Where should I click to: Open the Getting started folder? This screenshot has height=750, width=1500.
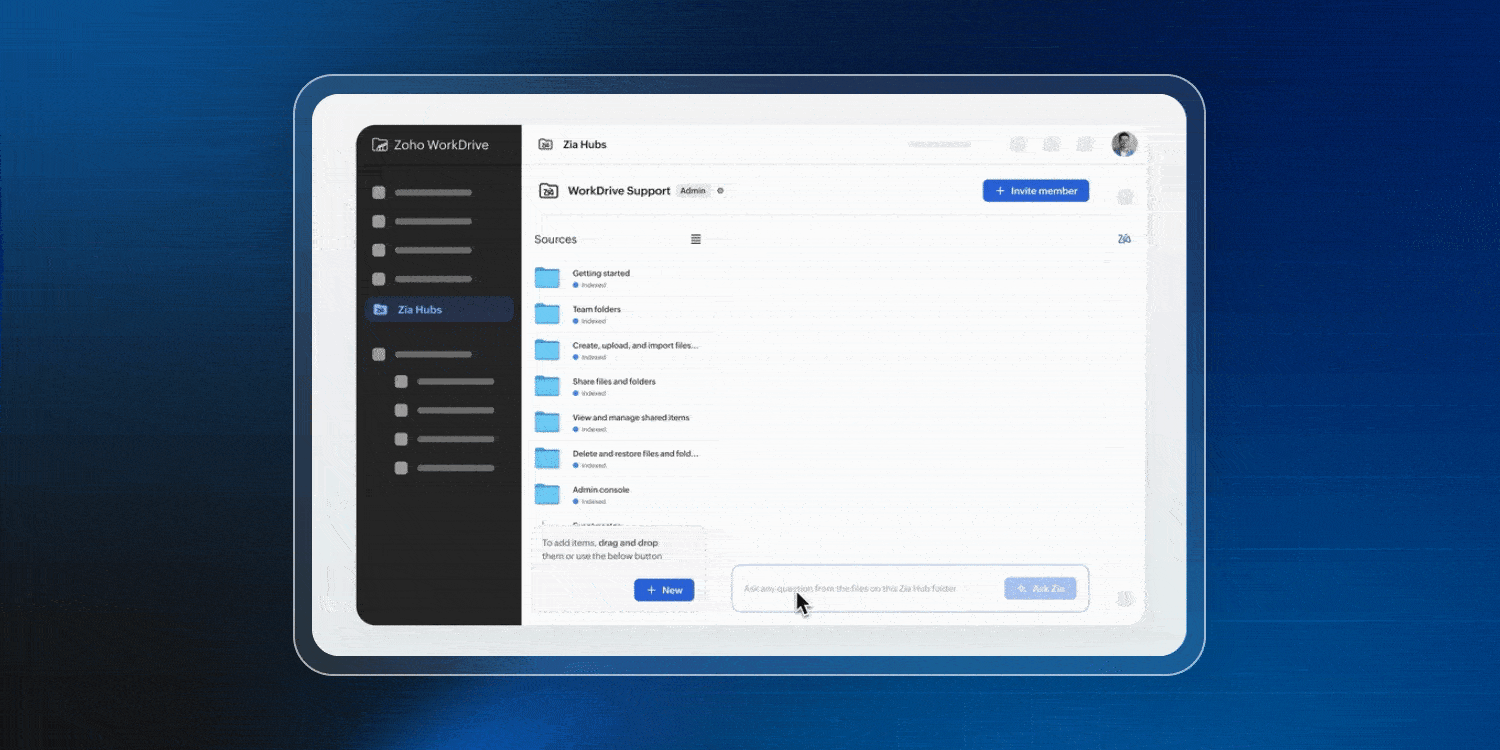point(601,273)
